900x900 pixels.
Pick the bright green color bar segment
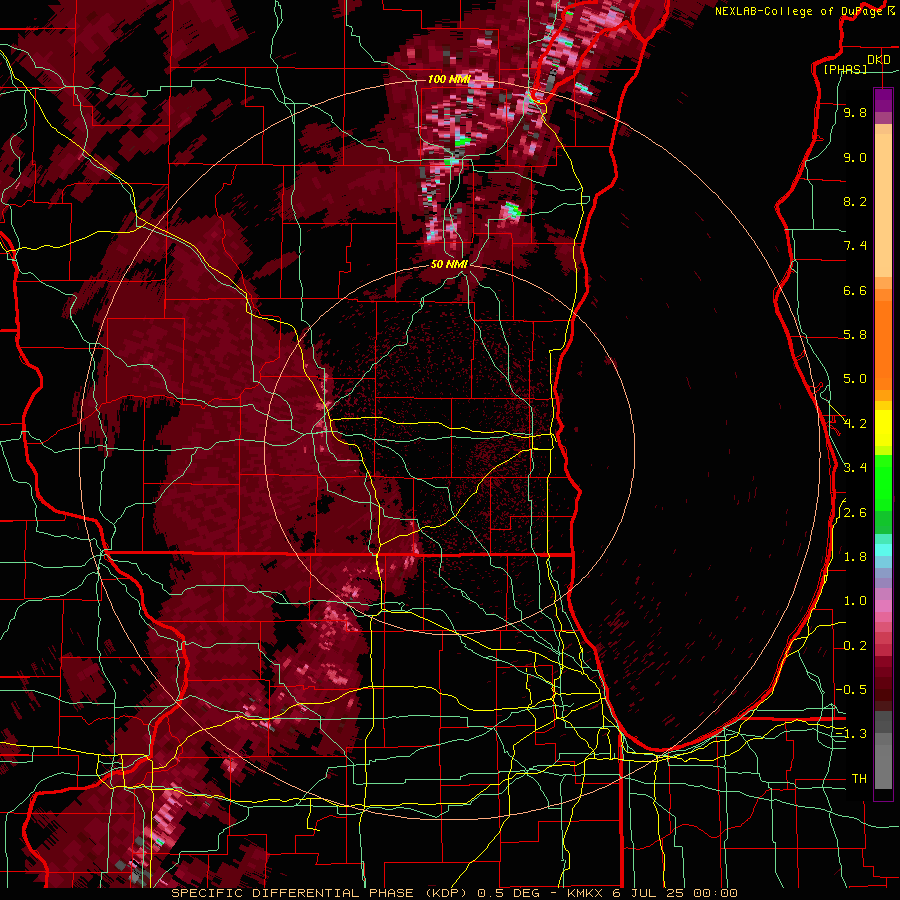[x=883, y=481]
